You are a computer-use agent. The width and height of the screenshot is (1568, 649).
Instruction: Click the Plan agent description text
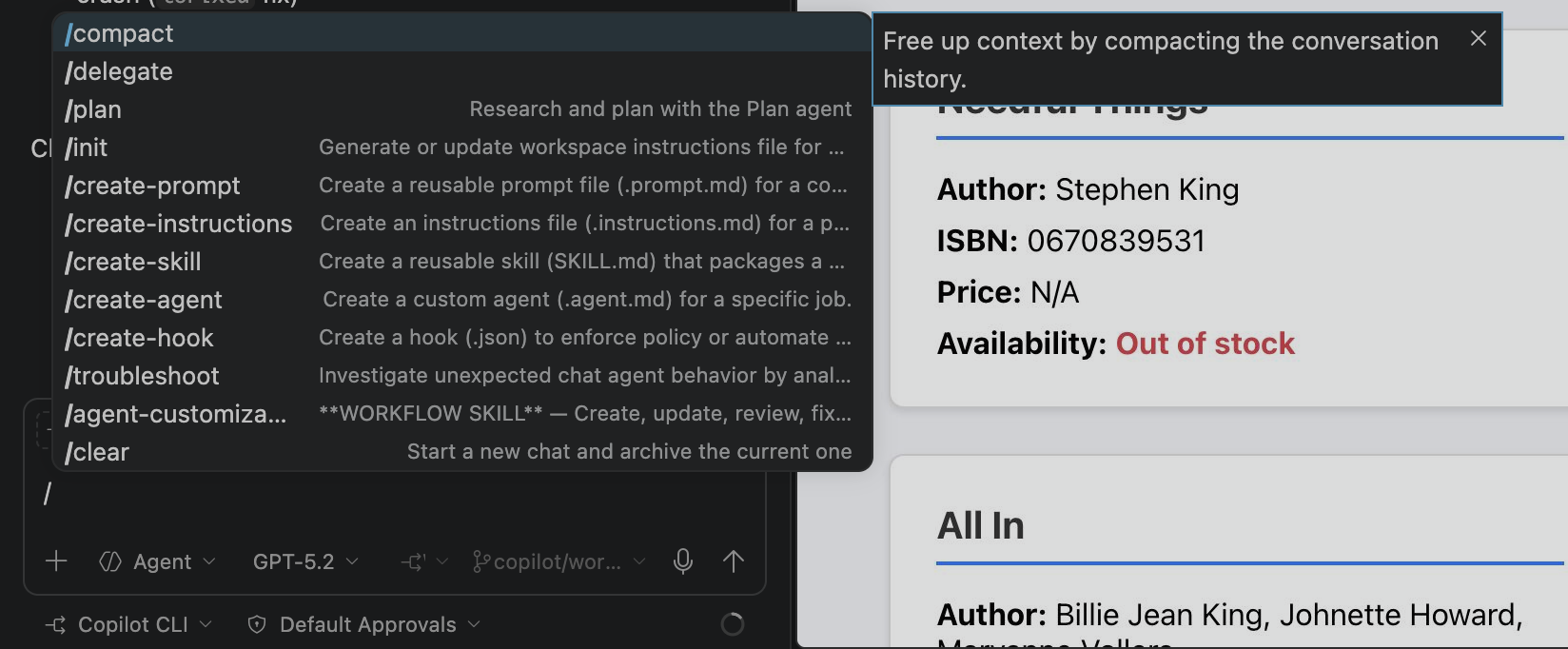click(660, 109)
